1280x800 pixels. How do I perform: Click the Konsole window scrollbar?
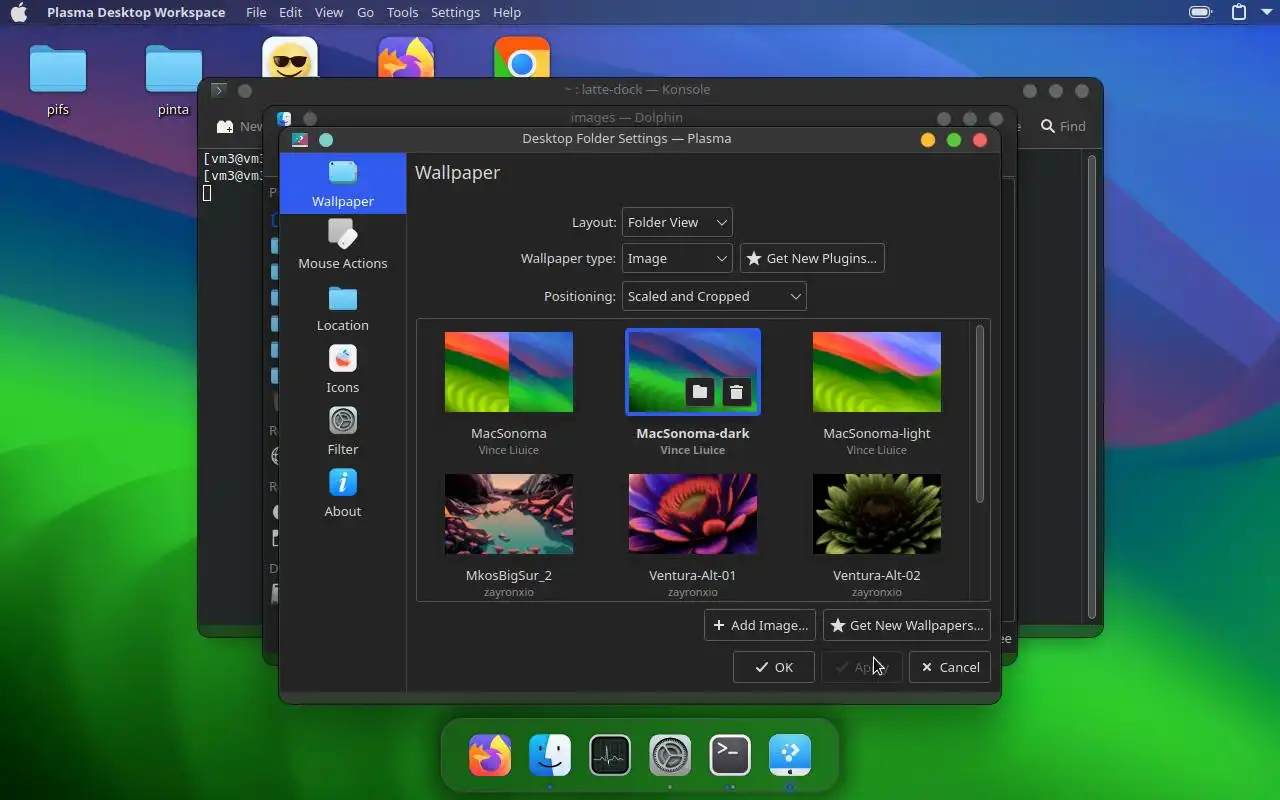(1092, 388)
